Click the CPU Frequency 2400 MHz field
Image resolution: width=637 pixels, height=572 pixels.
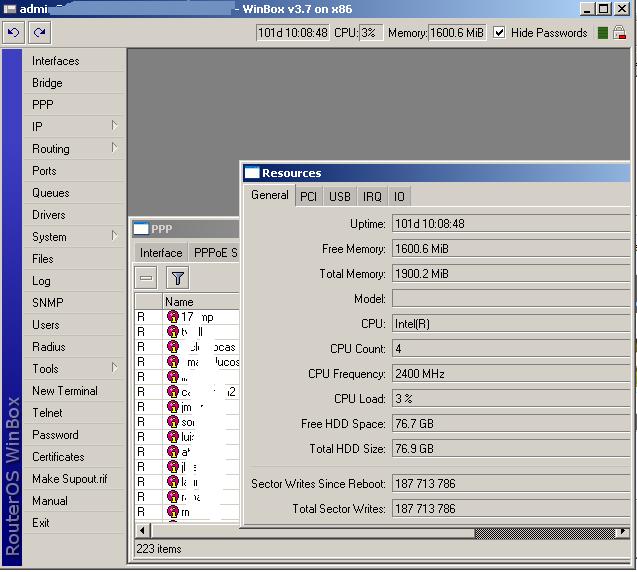[x=511, y=374]
